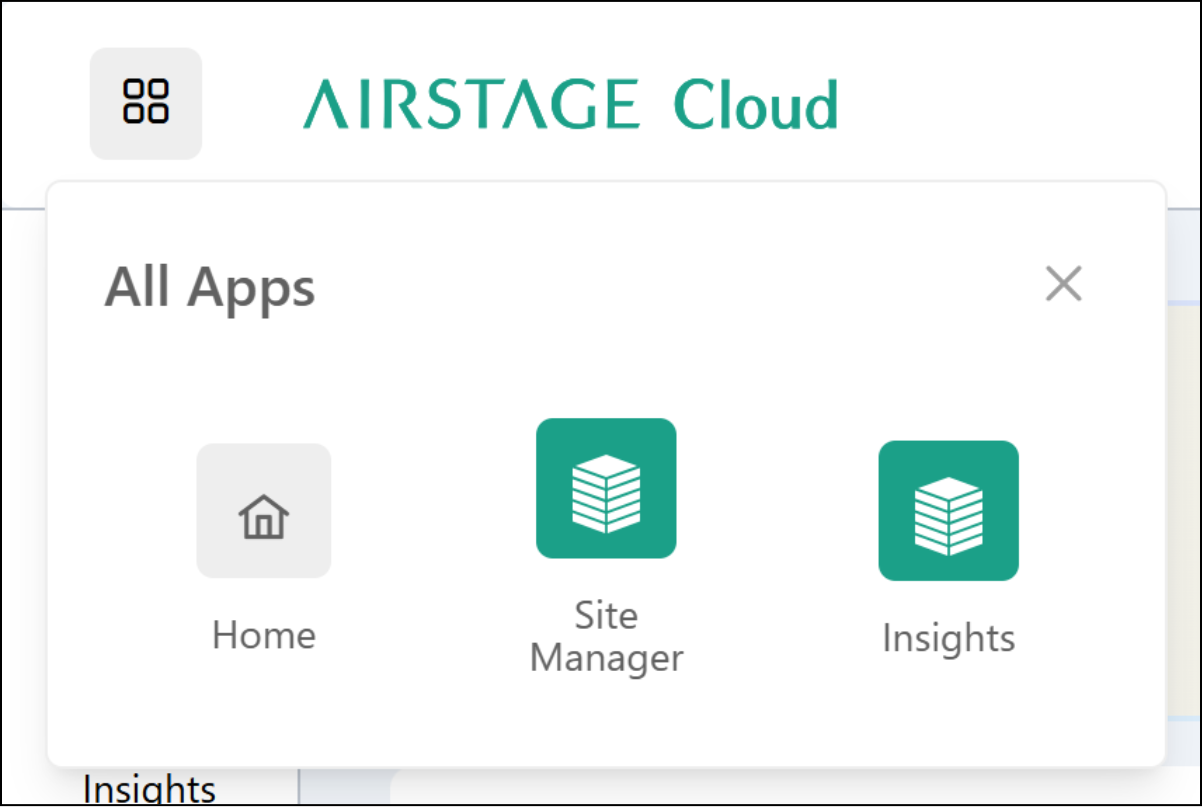Viewport: 1202px width, 808px height.
Task: Click the four-square app launcher icon
Action: tap(146, 103)
